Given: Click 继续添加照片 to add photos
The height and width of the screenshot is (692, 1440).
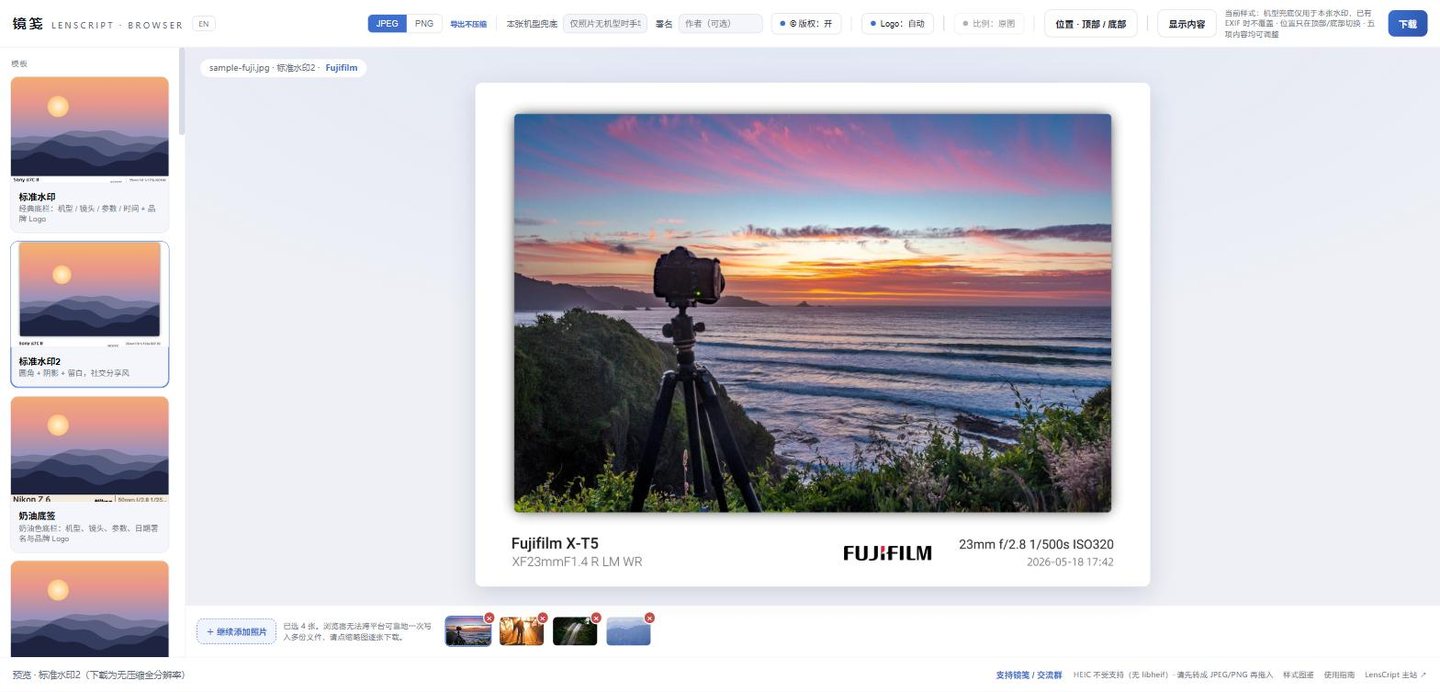Looking at the screenshot, I should pos(237,631).
